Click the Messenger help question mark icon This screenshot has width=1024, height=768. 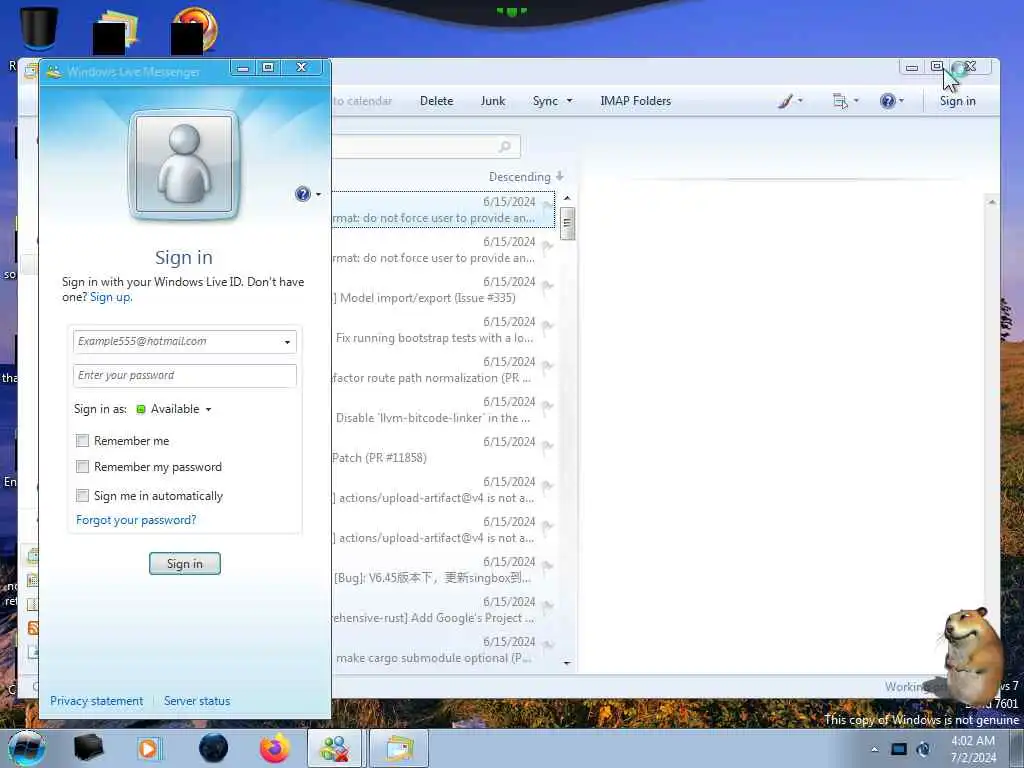[302, 194]
